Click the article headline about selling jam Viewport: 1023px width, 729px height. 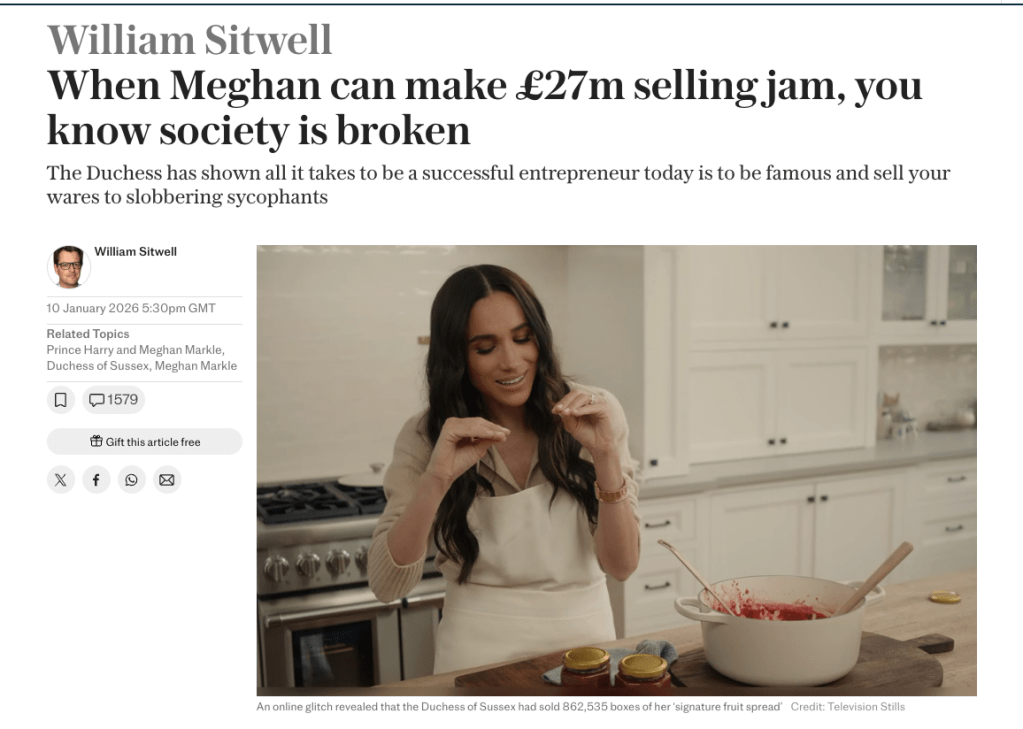(485, 108)
